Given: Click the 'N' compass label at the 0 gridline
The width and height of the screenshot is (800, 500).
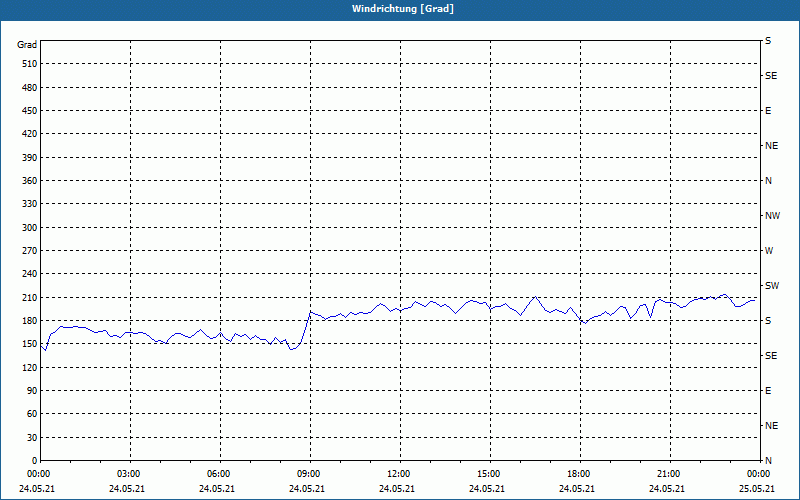Looking at the screenshot, I should [768, 461].
